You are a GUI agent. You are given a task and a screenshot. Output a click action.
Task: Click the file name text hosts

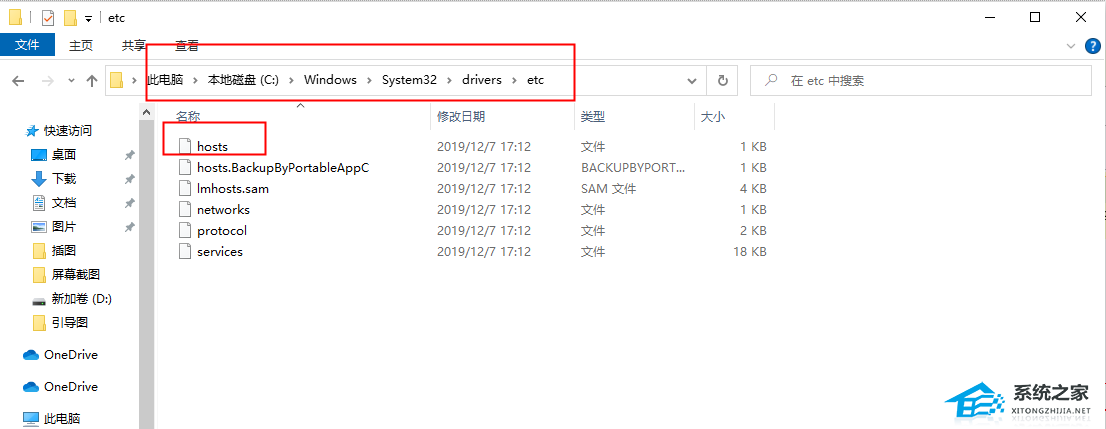click(x=212, y=147)
